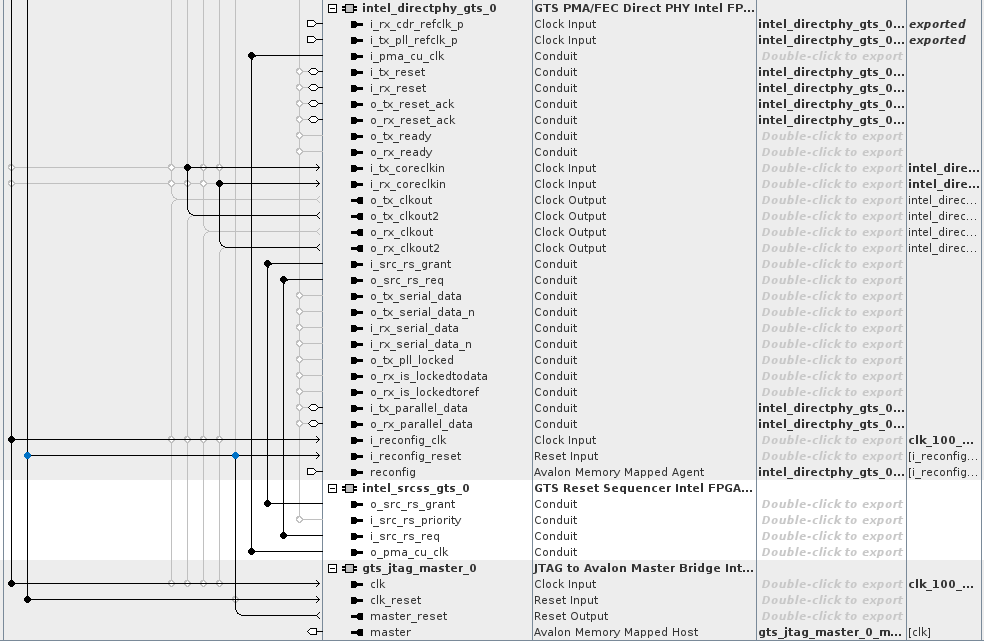Click the output arrow icon beside o_rx_clkout2
984x642 pixels.
pos(357,249)
